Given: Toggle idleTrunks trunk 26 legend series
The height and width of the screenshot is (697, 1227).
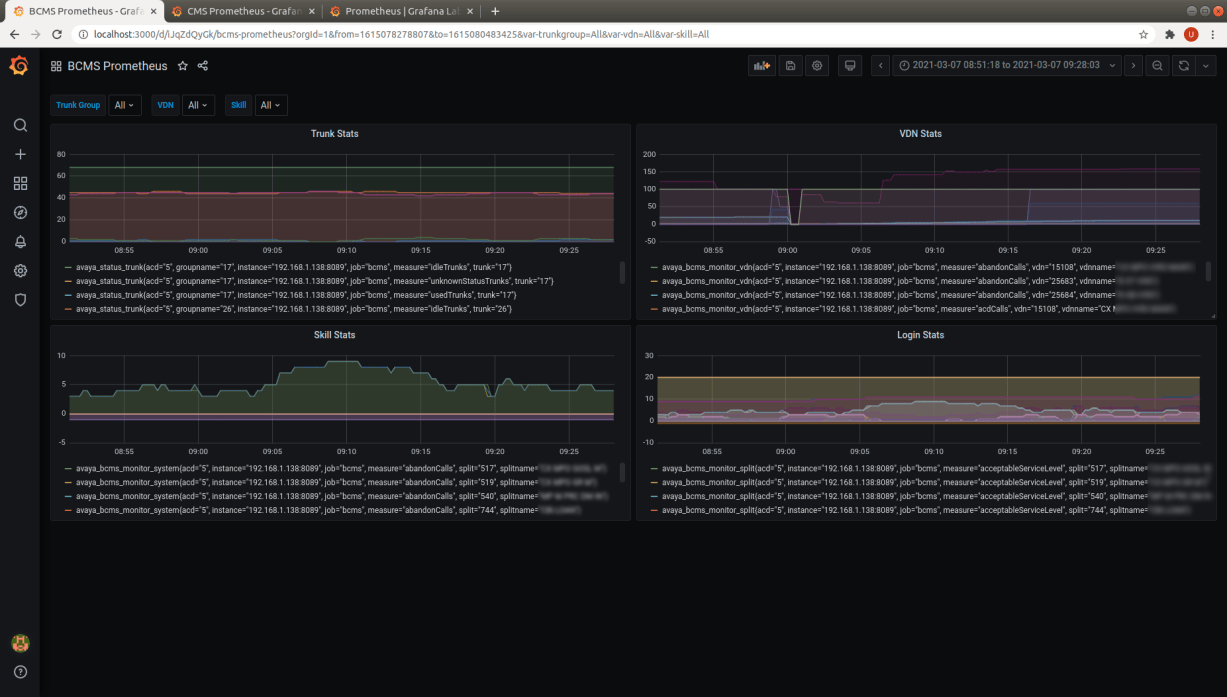Looking at the screenshot, I should 294,309.
